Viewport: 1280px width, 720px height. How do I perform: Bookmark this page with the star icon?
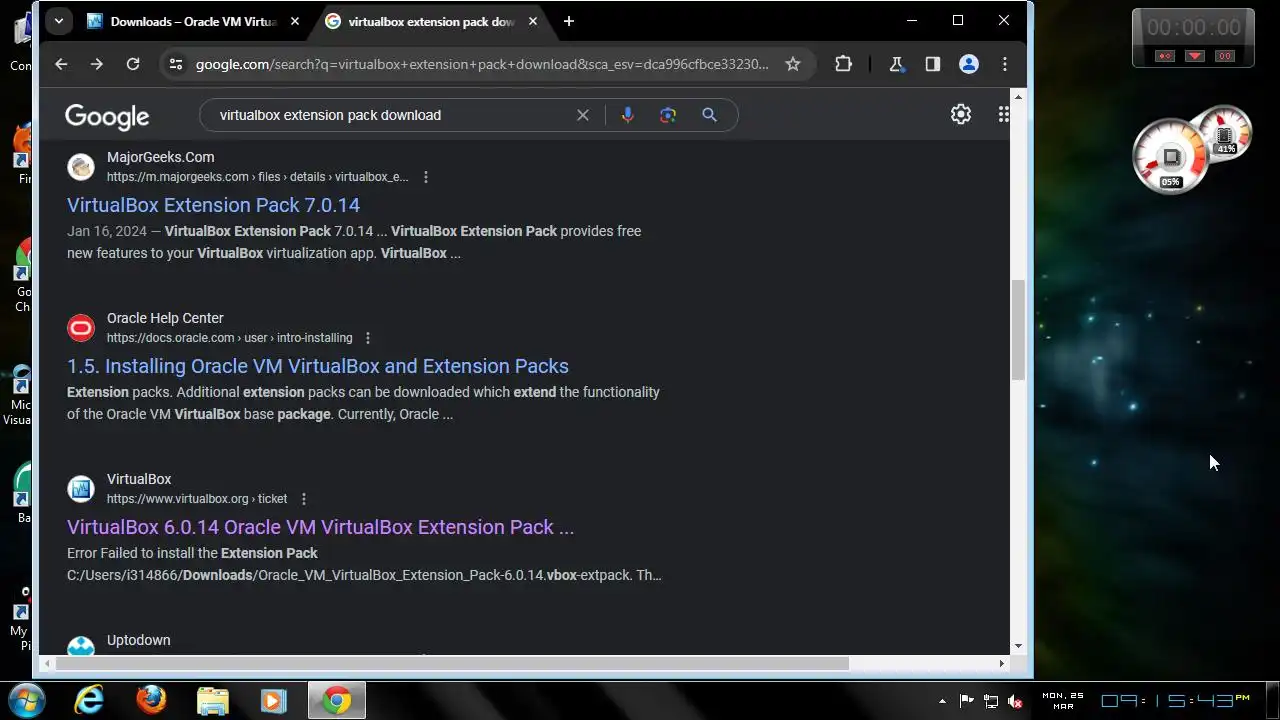click(x=793, y=64)
